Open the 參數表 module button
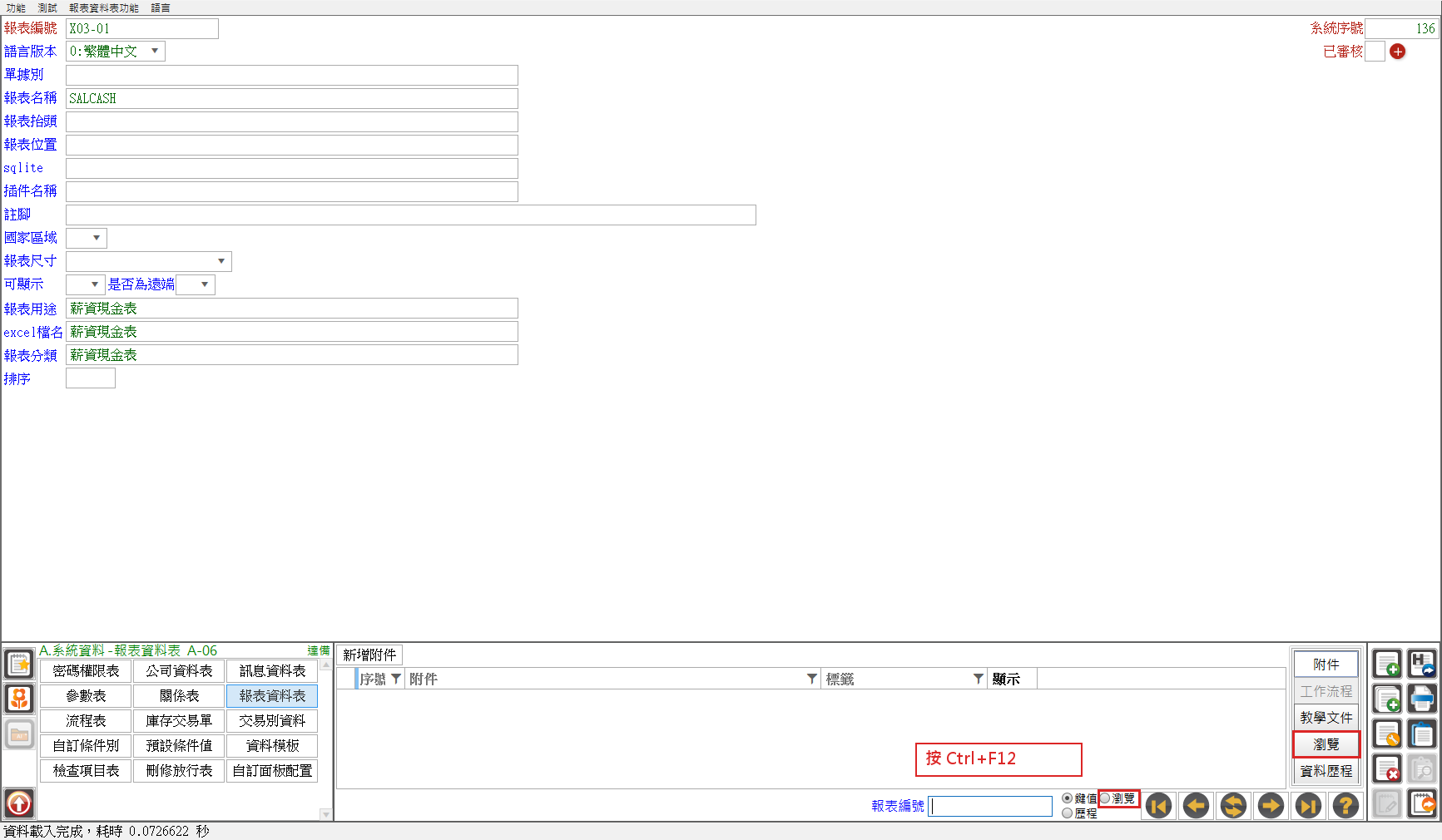Image resolution: width=1442 pixels, height=840 pixels. pyautogui.click(x=86, y=696)
